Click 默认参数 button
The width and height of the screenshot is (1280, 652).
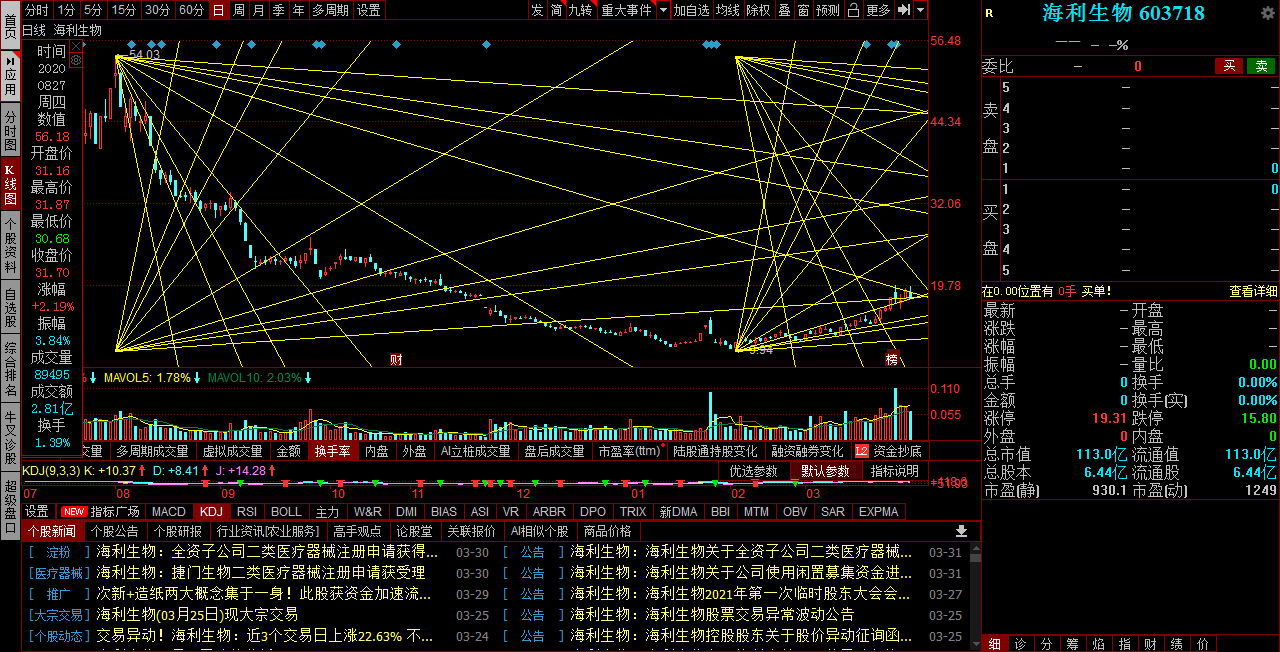pyautogui.click(x=825, y=471)
